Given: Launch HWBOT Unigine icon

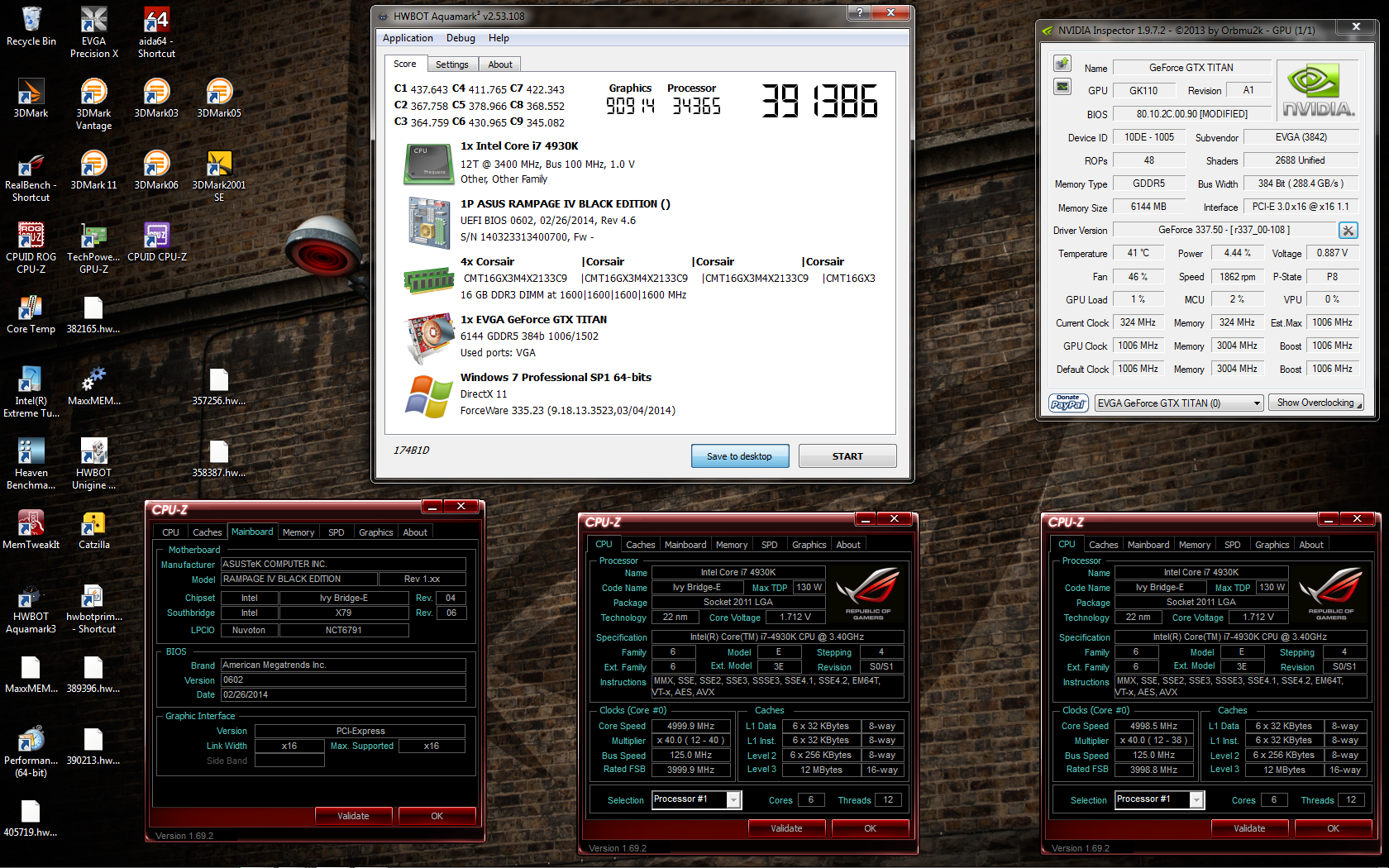Looking at the screenshot, I should [94, 464].
